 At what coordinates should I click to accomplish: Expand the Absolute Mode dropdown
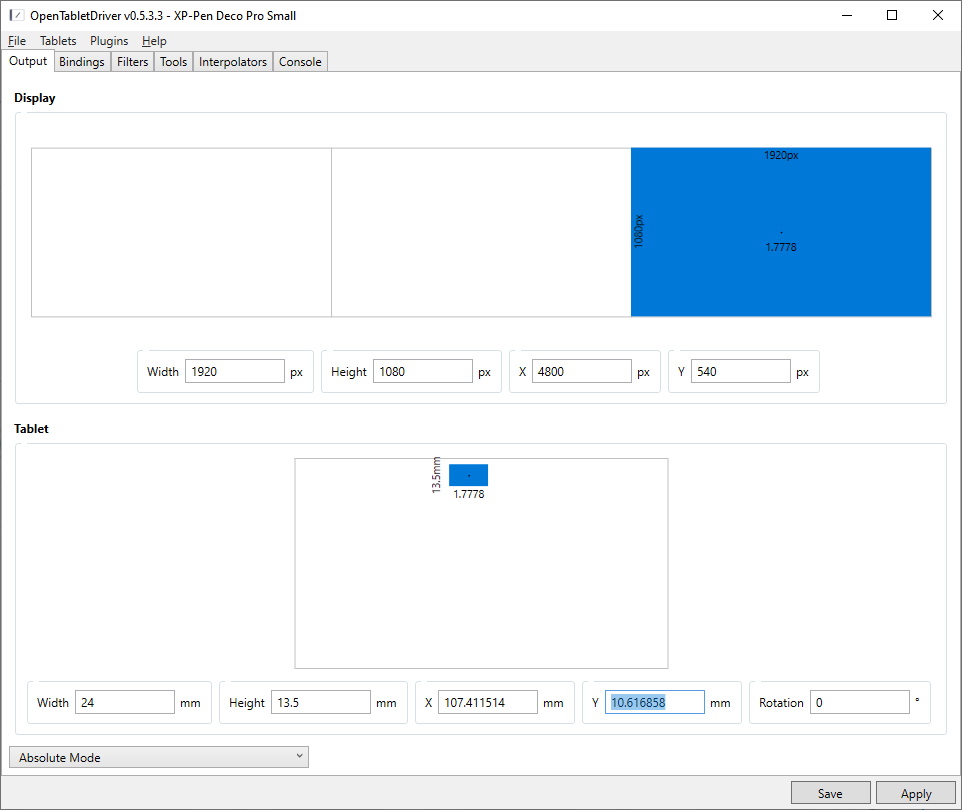159,757
